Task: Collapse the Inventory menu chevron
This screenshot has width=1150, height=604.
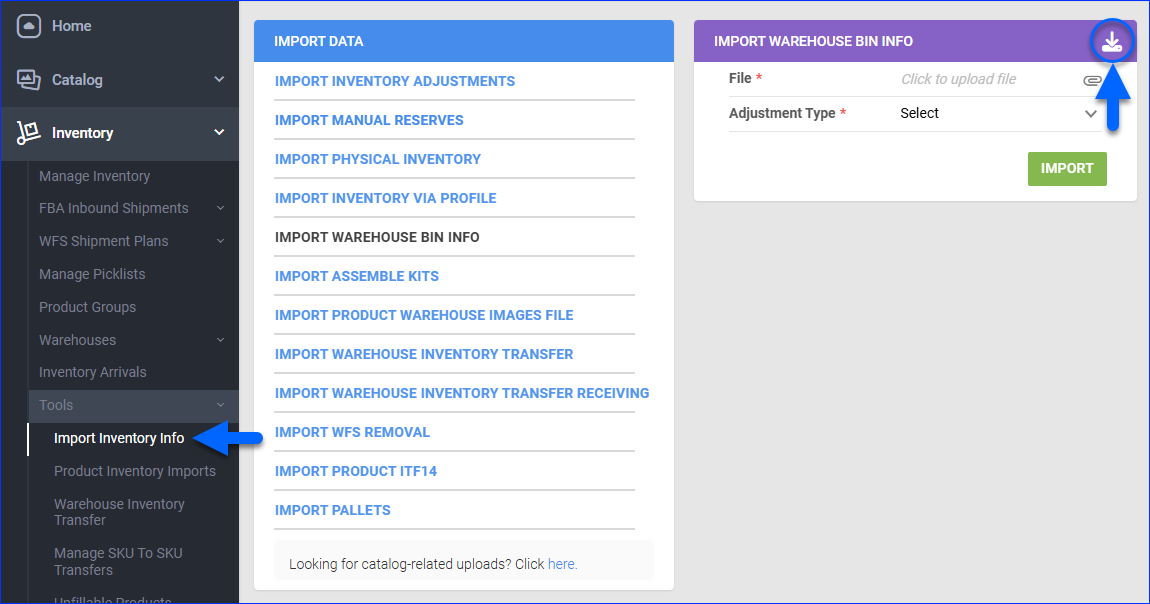Action: [x=219, y=133]
